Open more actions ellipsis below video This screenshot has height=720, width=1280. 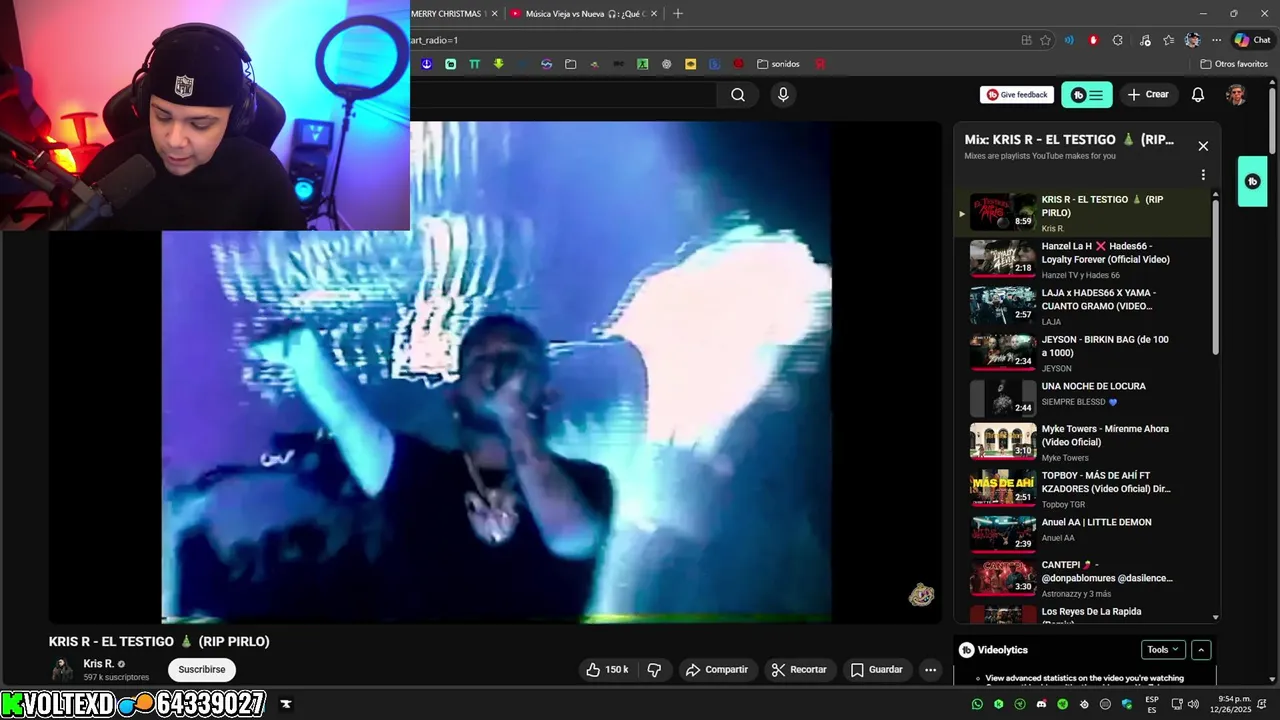[x=930, y=670]
